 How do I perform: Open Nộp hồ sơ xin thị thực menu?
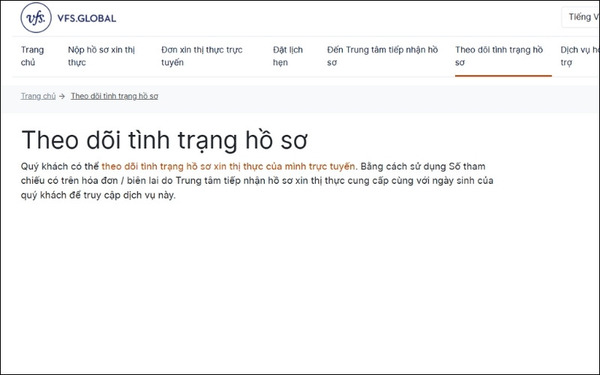(101, 56)
